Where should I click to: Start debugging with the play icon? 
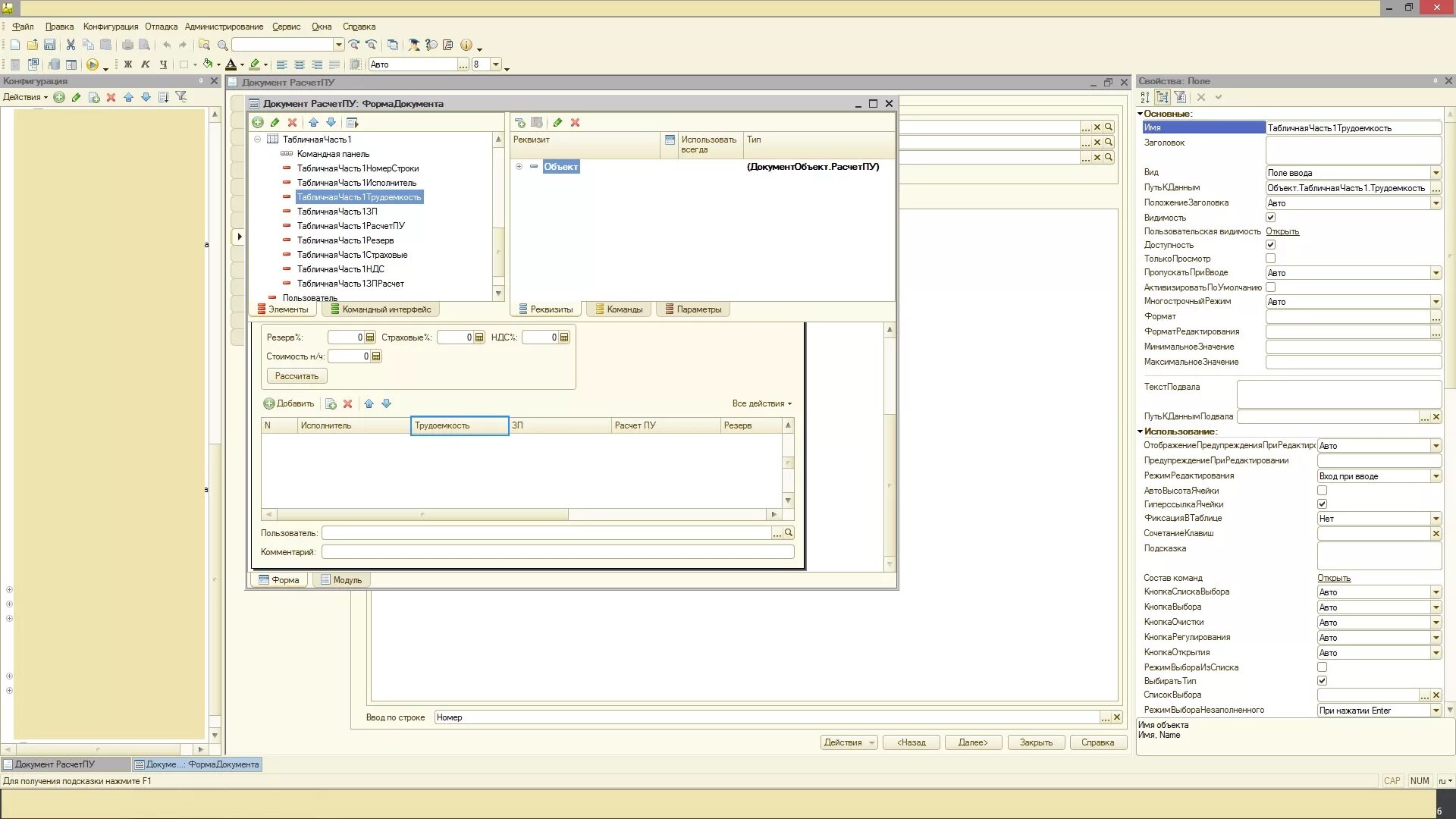(x=93, y=64)
